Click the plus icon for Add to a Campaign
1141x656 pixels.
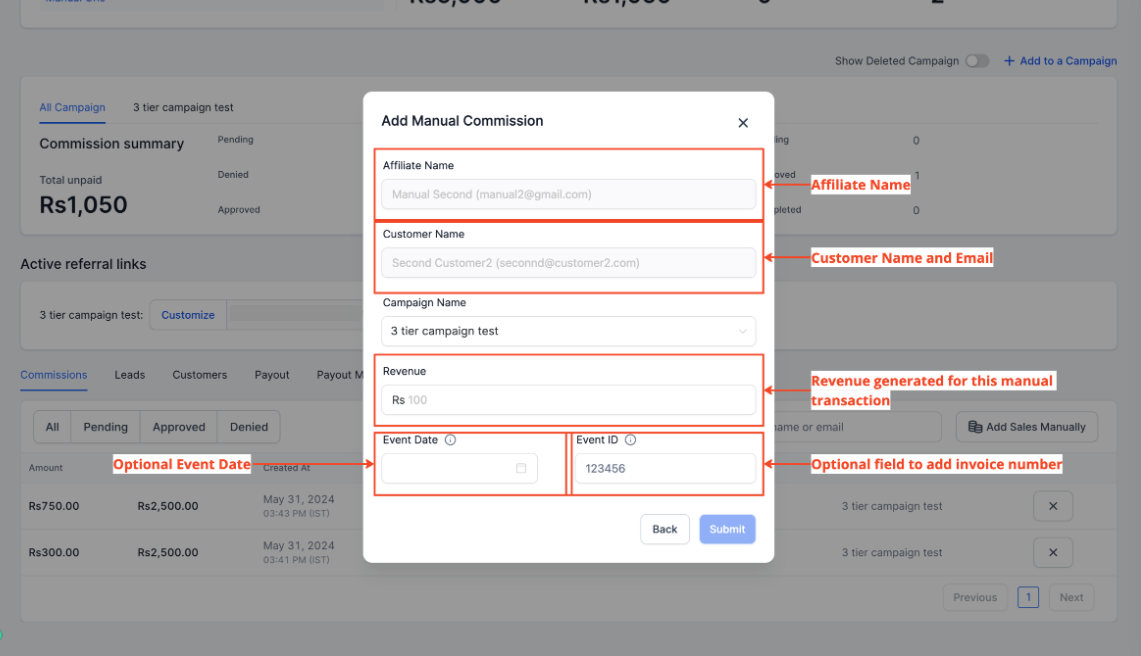(x=1009, y=61)
